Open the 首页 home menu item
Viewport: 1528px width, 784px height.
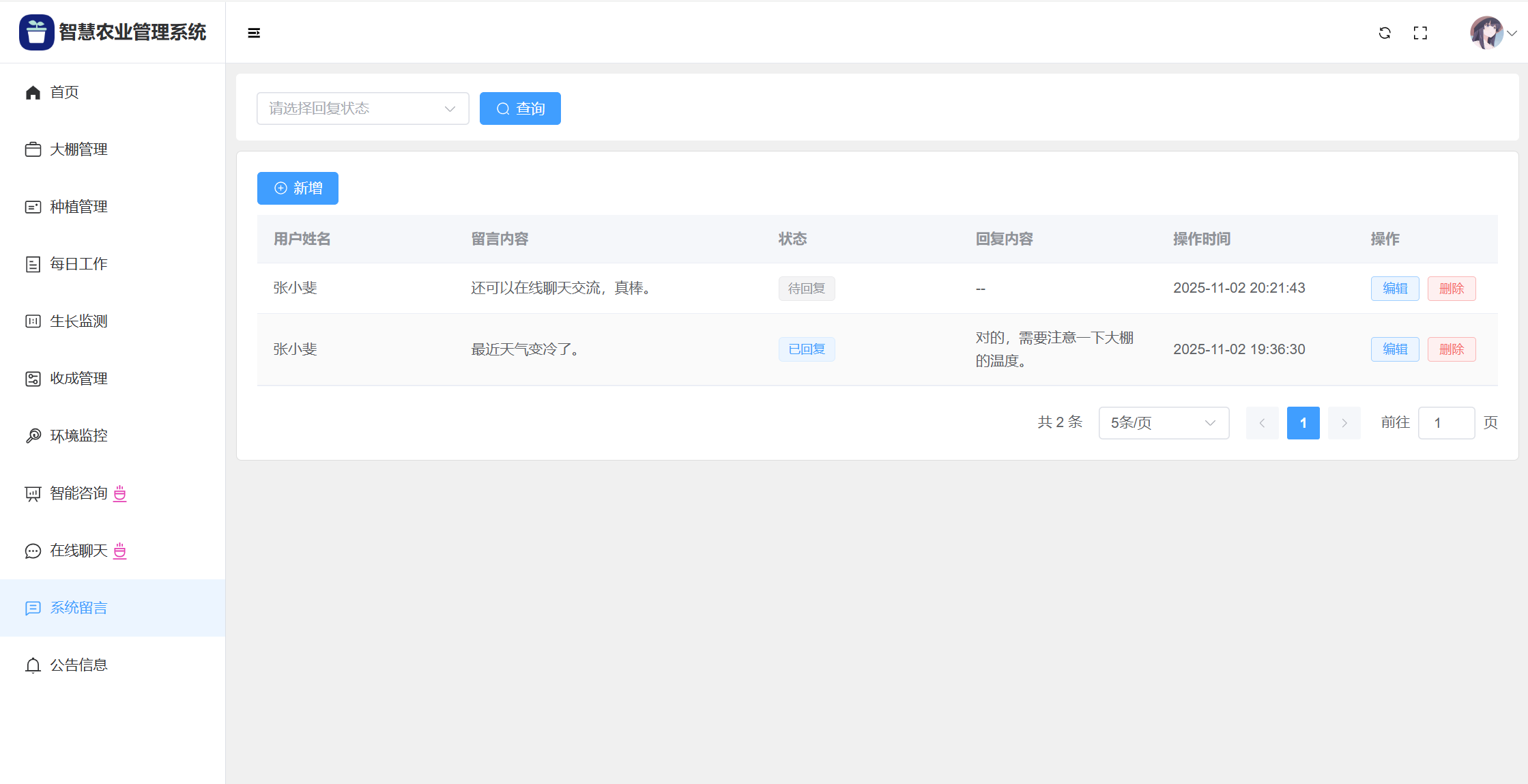pyautogui.click(x=64, y=92)
